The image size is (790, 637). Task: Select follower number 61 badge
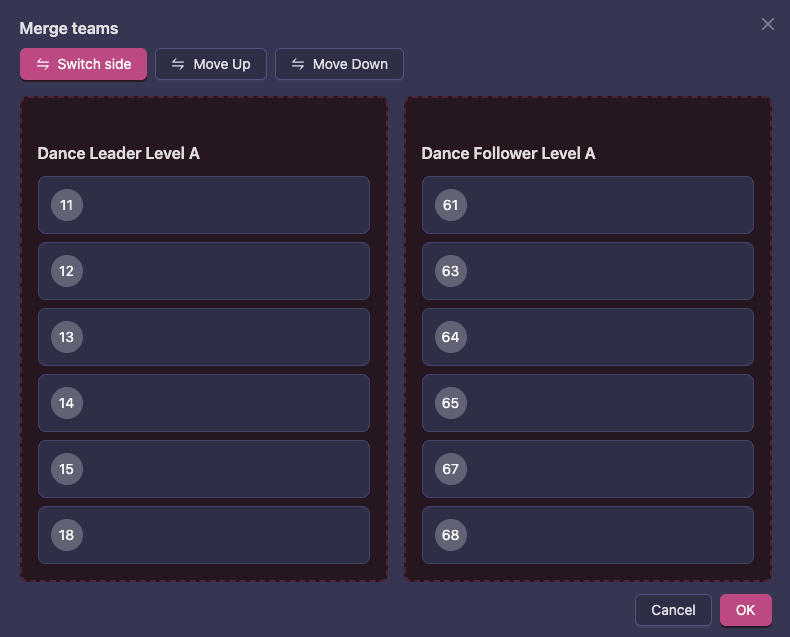pyautogui.click(x=451, y=205)
